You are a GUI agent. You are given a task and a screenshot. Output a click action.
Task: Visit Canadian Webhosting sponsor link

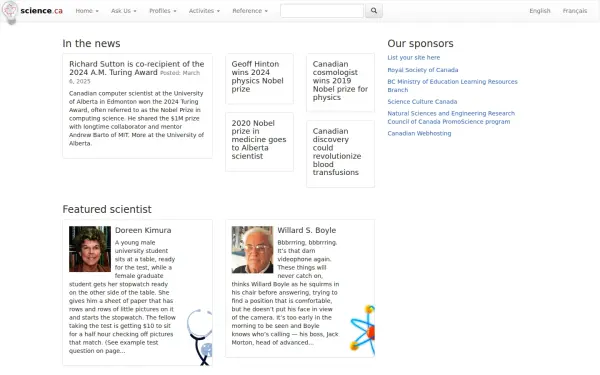(419, 134)
